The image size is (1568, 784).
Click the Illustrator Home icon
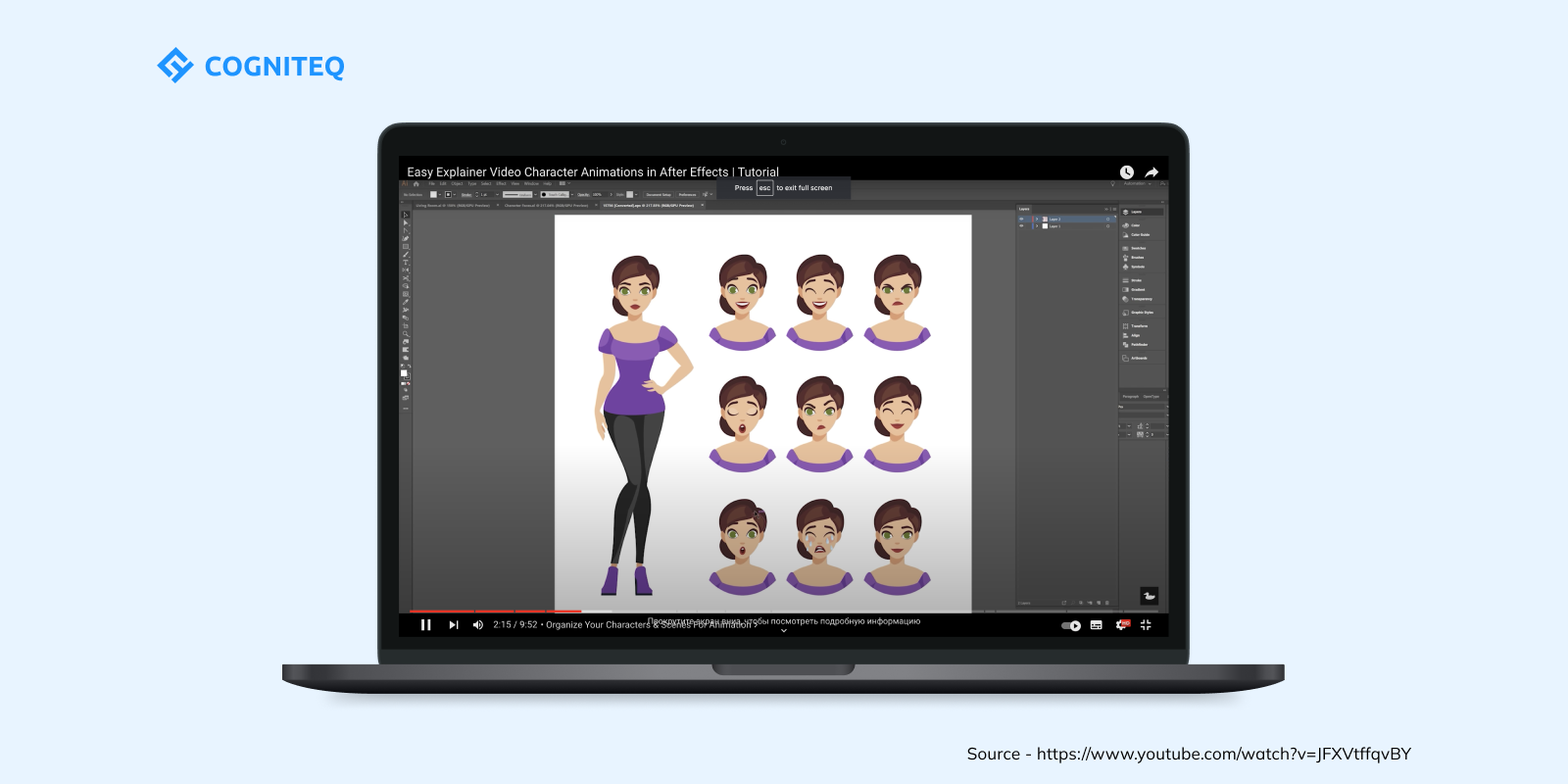(416, 183)
